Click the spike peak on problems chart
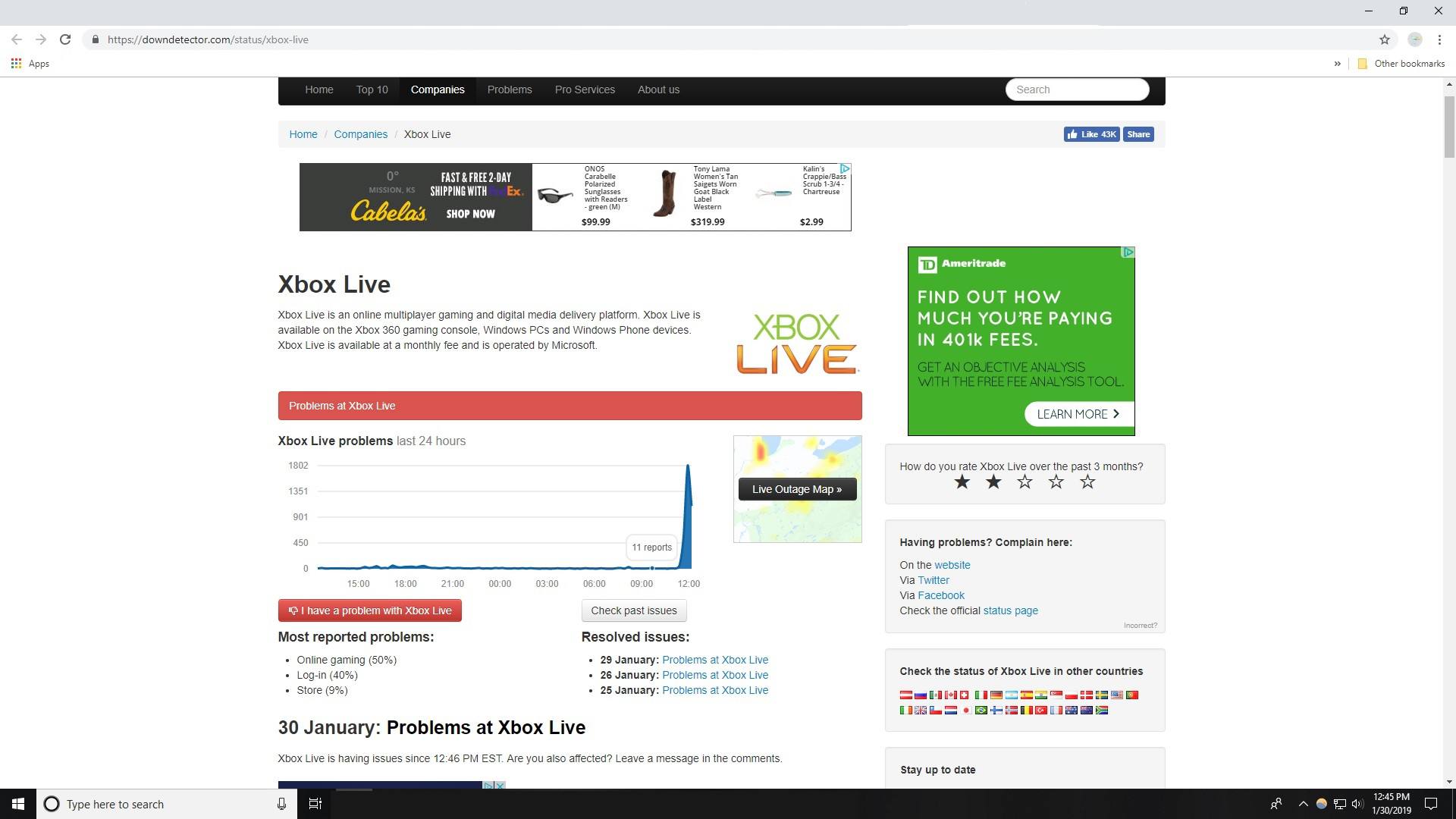The height and width of the screenshot is (819, 1456). 688,465
